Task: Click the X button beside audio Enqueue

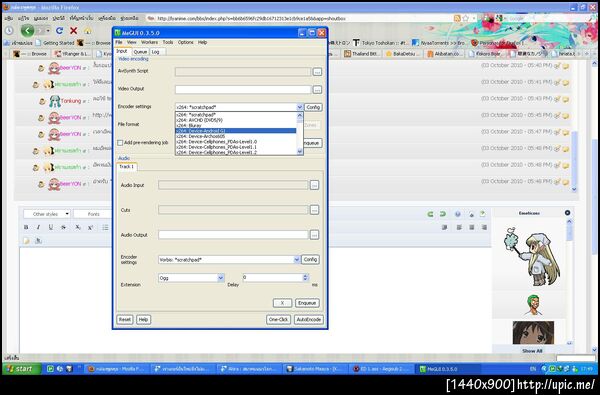Action: point(282,303)
